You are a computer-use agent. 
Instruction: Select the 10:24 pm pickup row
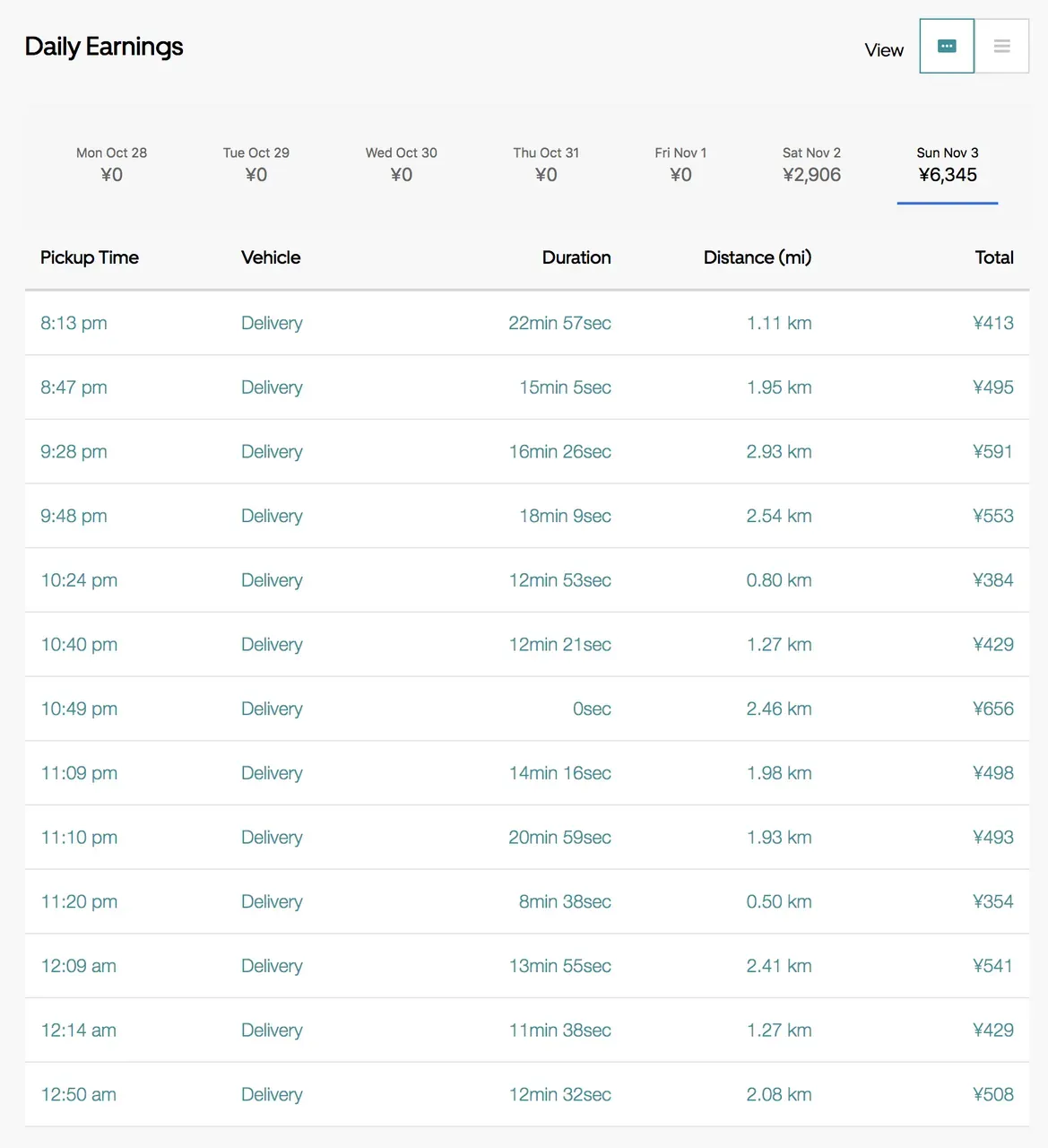point(79,580)
